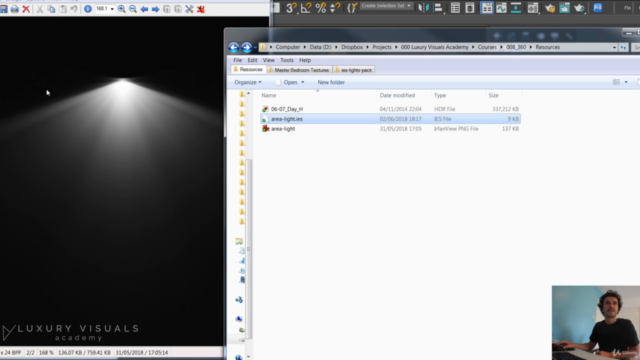The height and width of the screenshot is (360, 640).
Task: Click the Copy icon in IrfanView toolbar
Action: pyautogui.click(x=51, y=9)
